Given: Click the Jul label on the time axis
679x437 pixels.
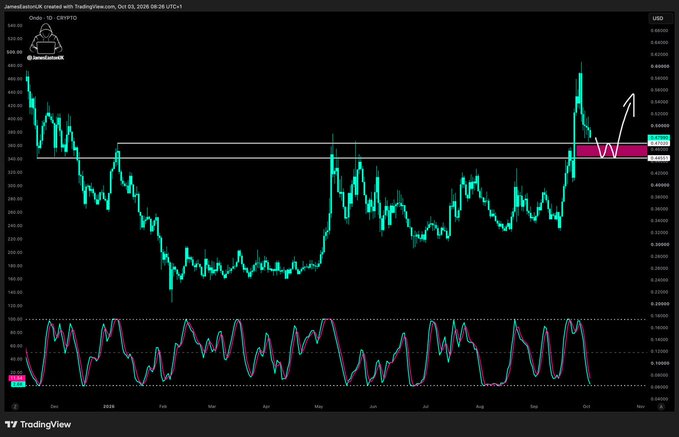Looking at the screenshot, I should [426, 407].
